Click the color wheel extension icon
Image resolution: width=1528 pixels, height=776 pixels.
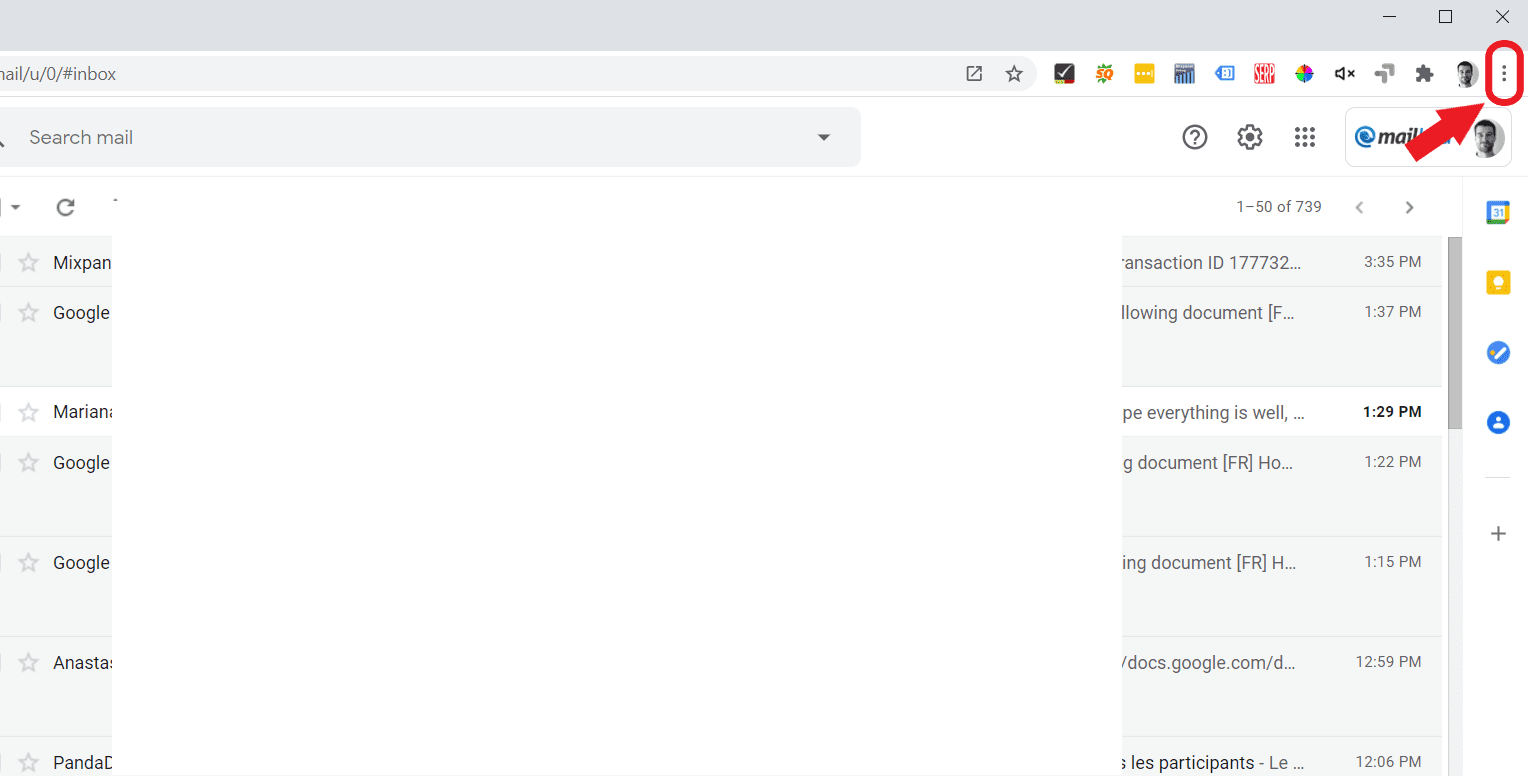tap(1304, 73)
